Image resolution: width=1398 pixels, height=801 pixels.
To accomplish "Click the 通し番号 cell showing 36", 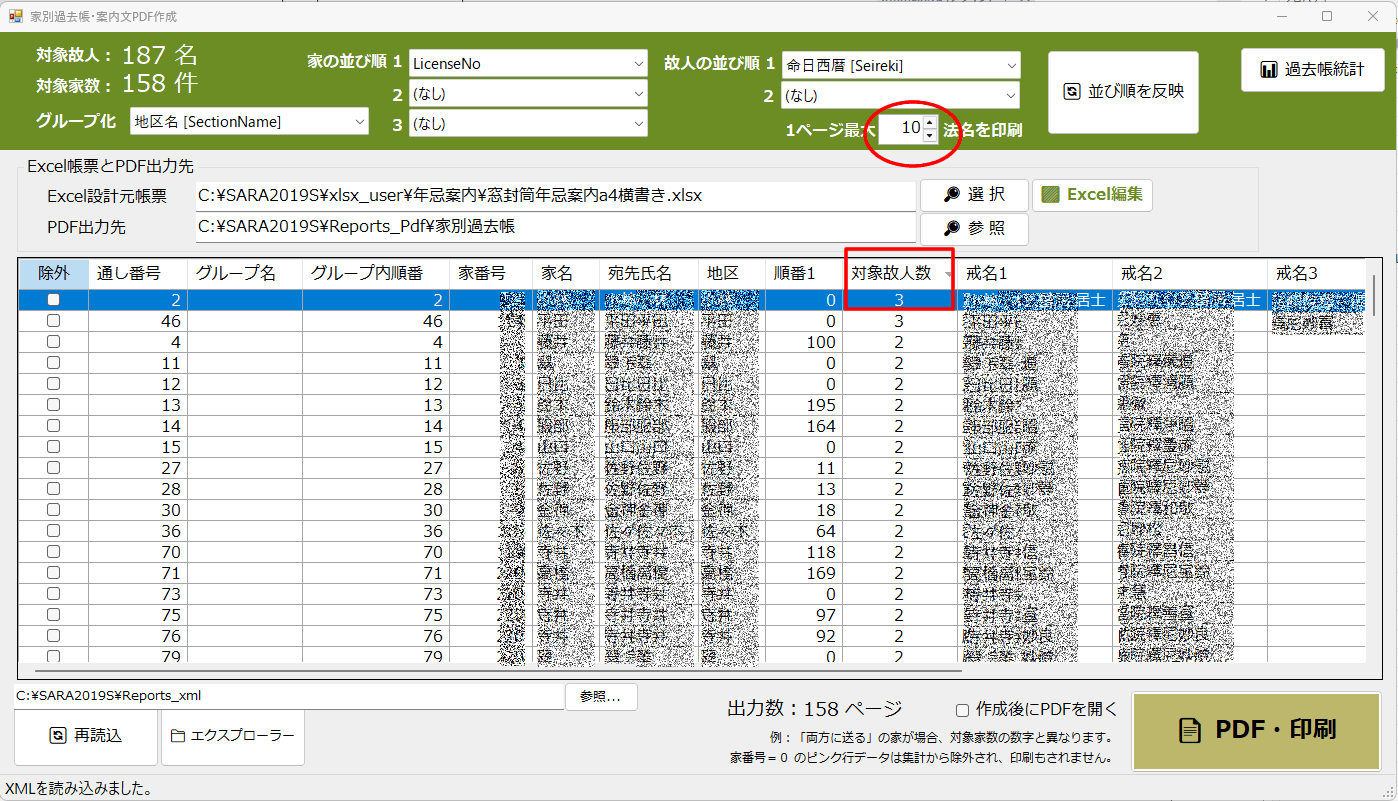I will 138,531.
